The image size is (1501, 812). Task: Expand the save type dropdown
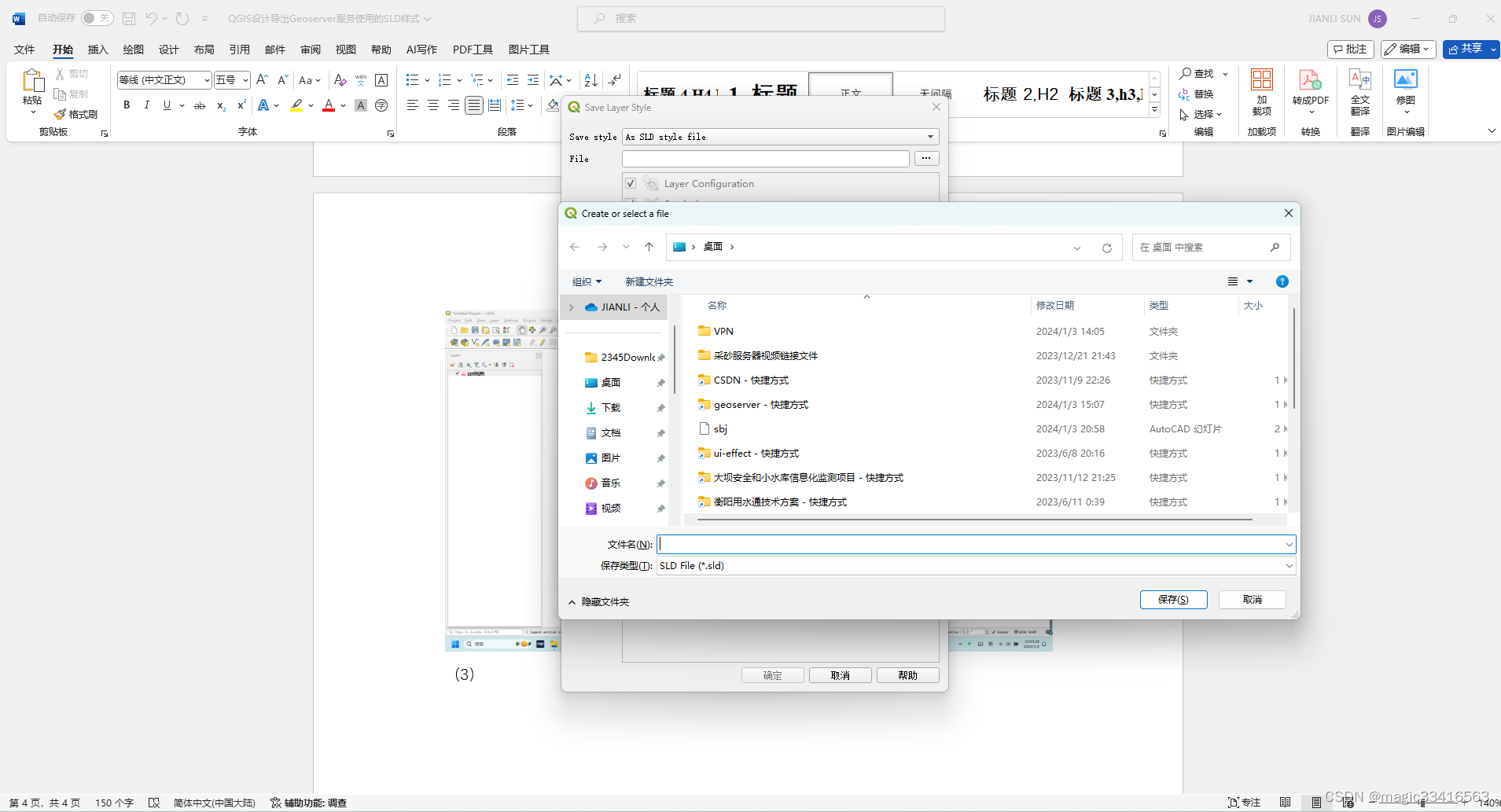1289,566
